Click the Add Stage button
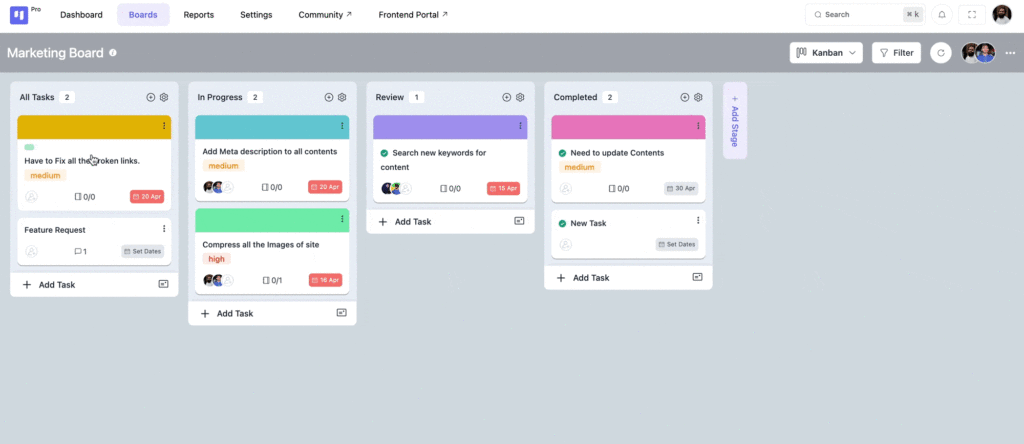Screen dimensions: 1024x444 (735, 120)
